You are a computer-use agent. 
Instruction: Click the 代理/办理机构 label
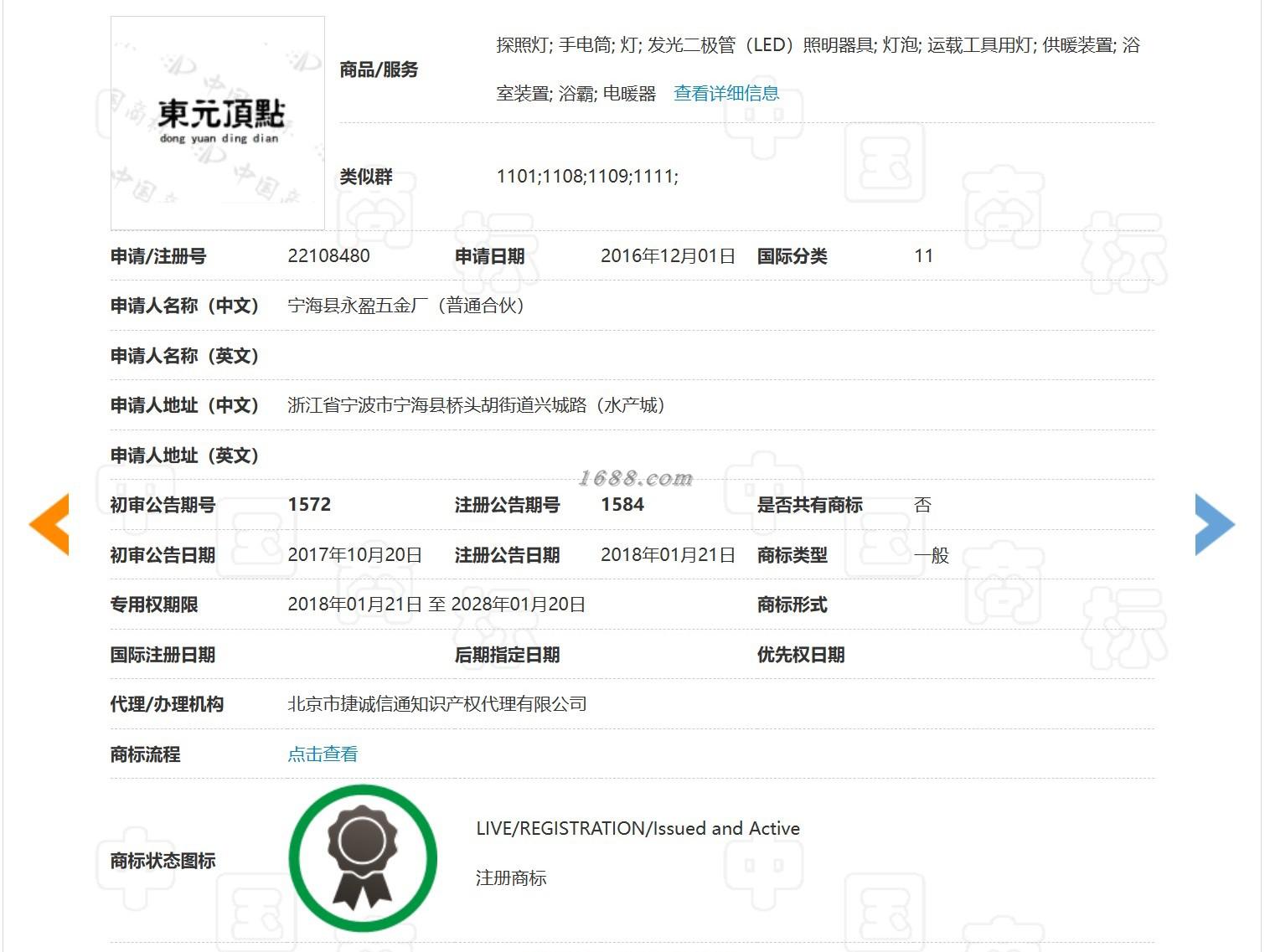pyautogui.click(x=167, y=704)
